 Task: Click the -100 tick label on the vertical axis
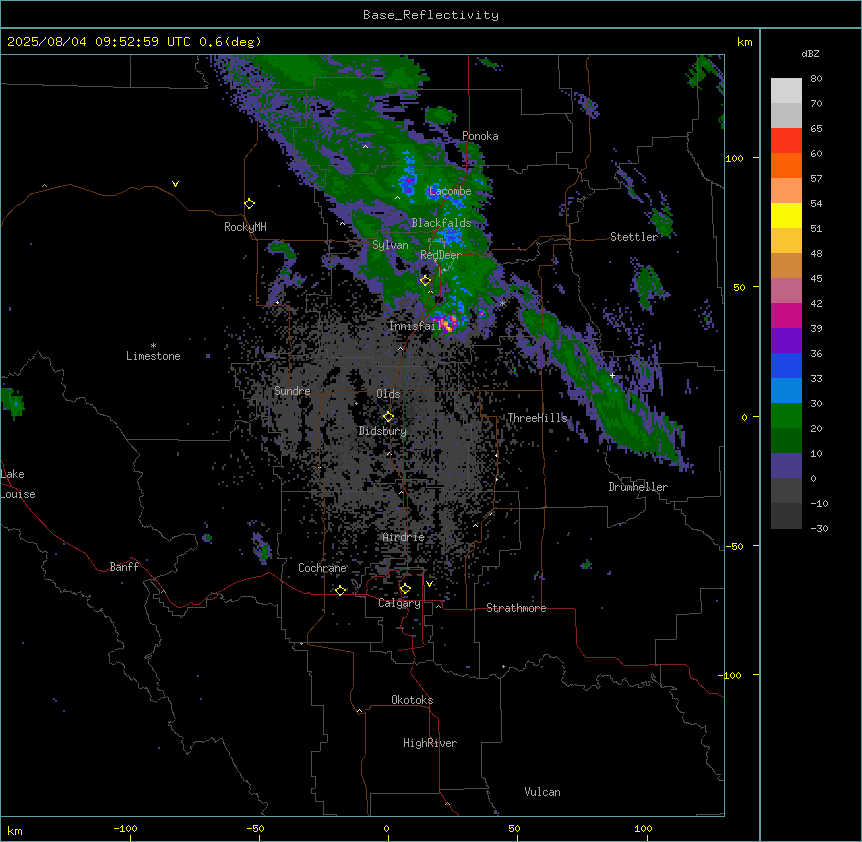tap(731, 675)
